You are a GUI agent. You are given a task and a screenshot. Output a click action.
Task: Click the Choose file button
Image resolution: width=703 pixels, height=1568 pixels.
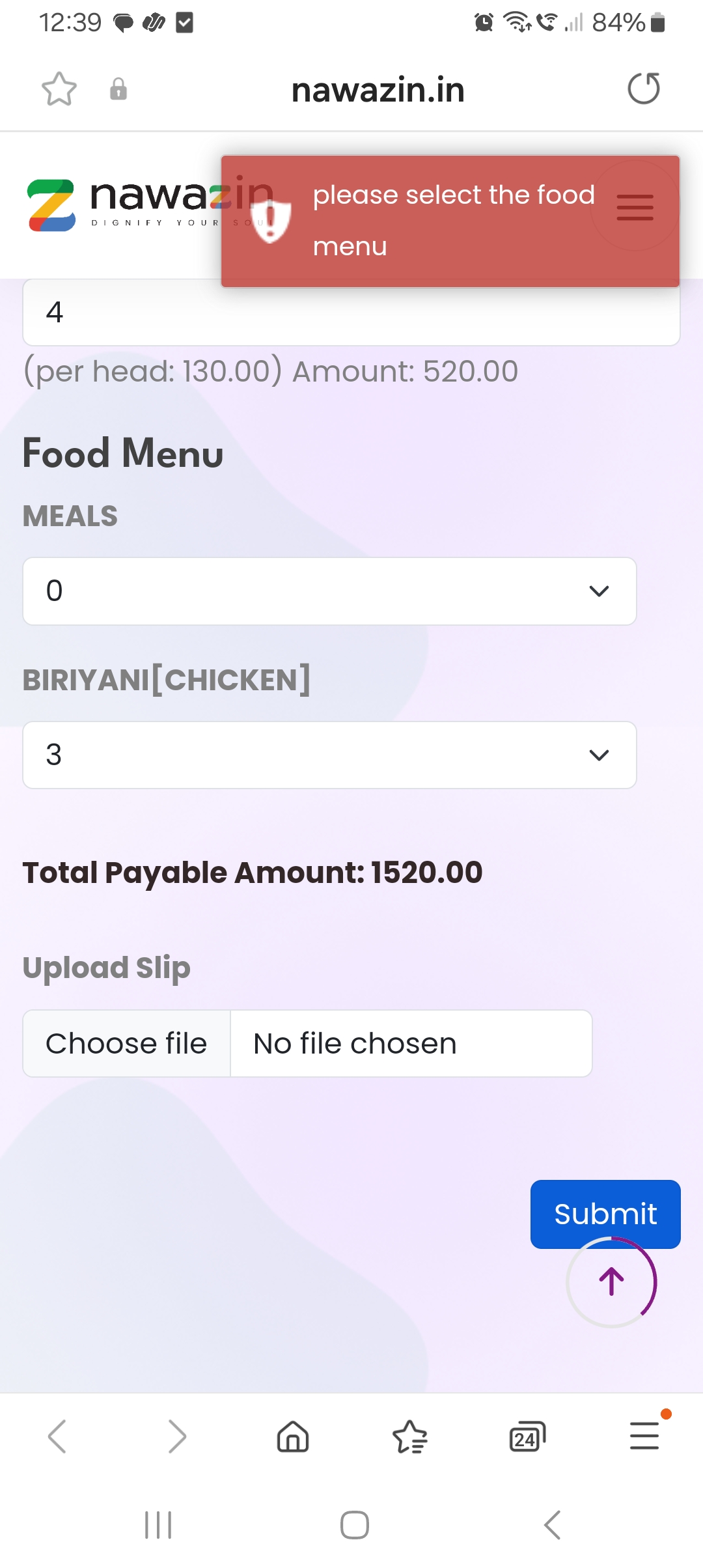127,1044
